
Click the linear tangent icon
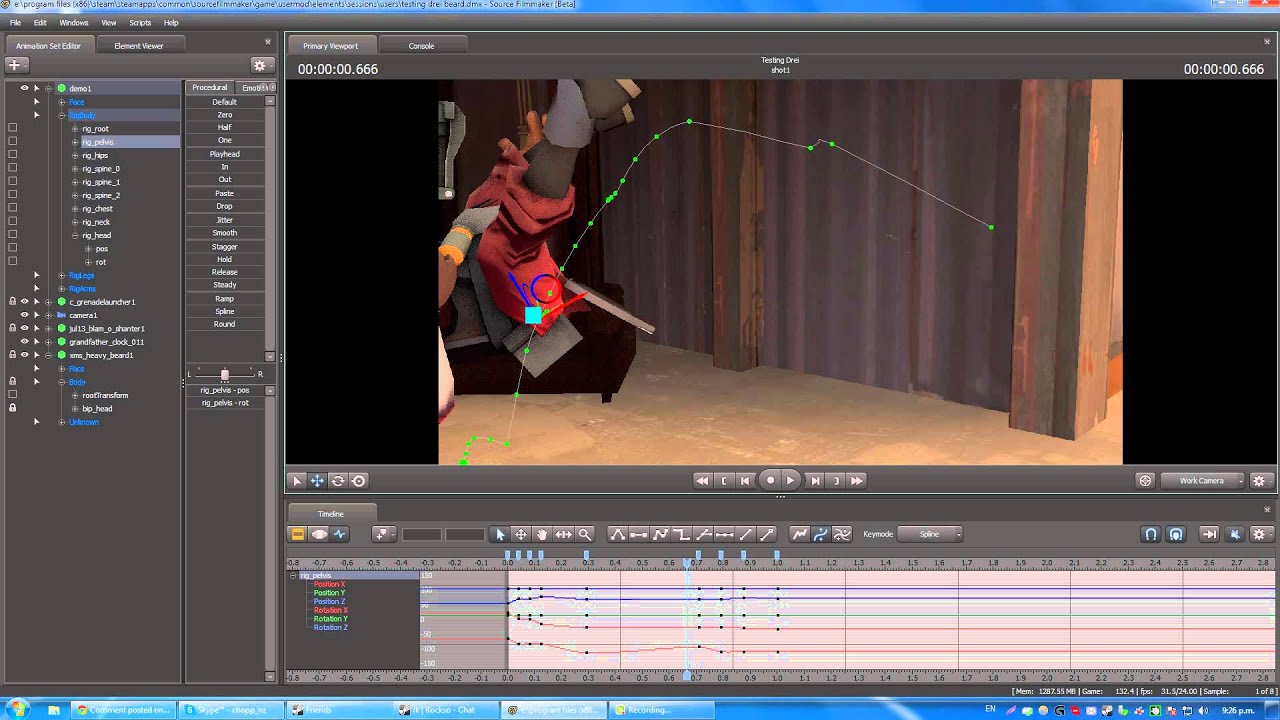point(660,534)
